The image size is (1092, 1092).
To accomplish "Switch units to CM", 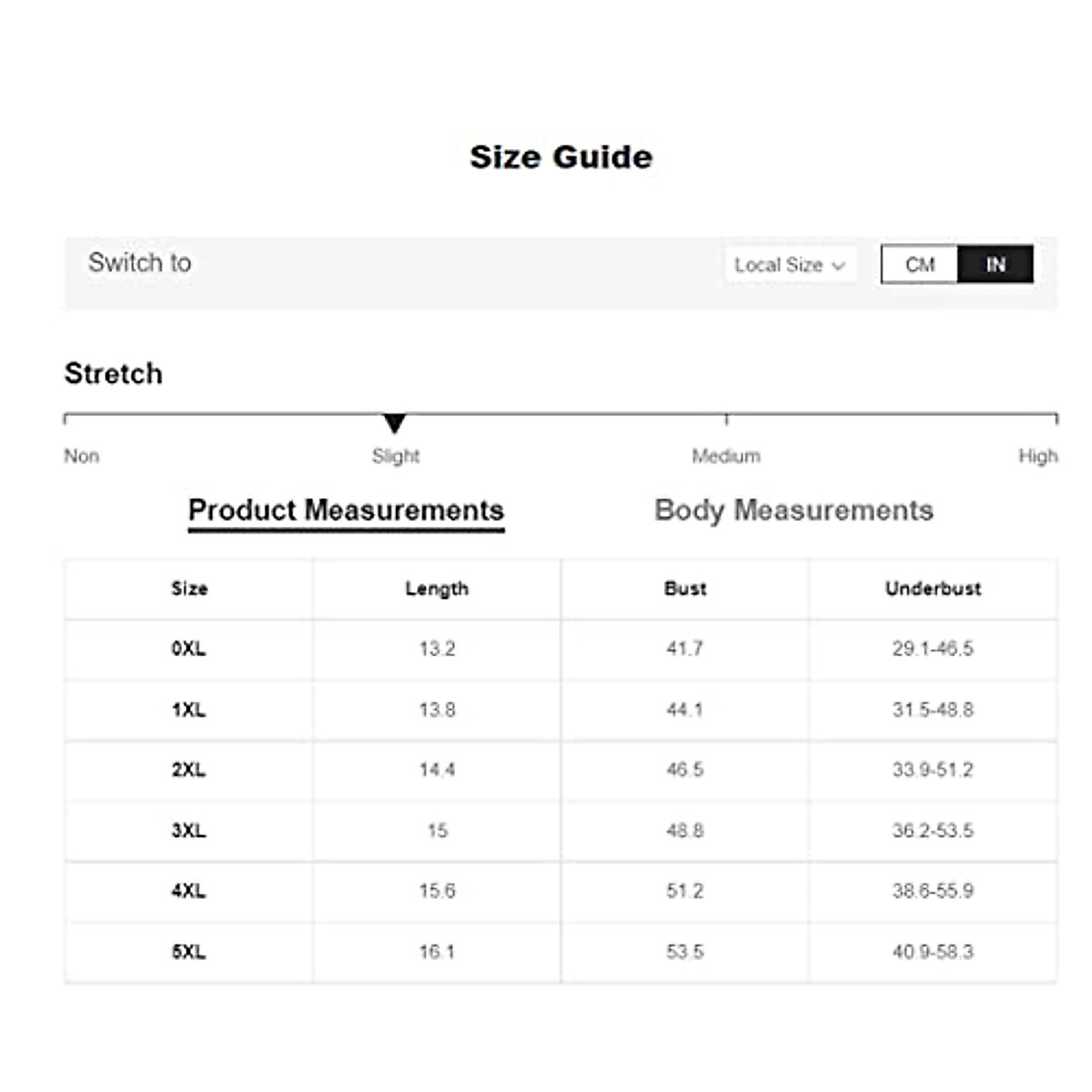I will click(919, 265).
